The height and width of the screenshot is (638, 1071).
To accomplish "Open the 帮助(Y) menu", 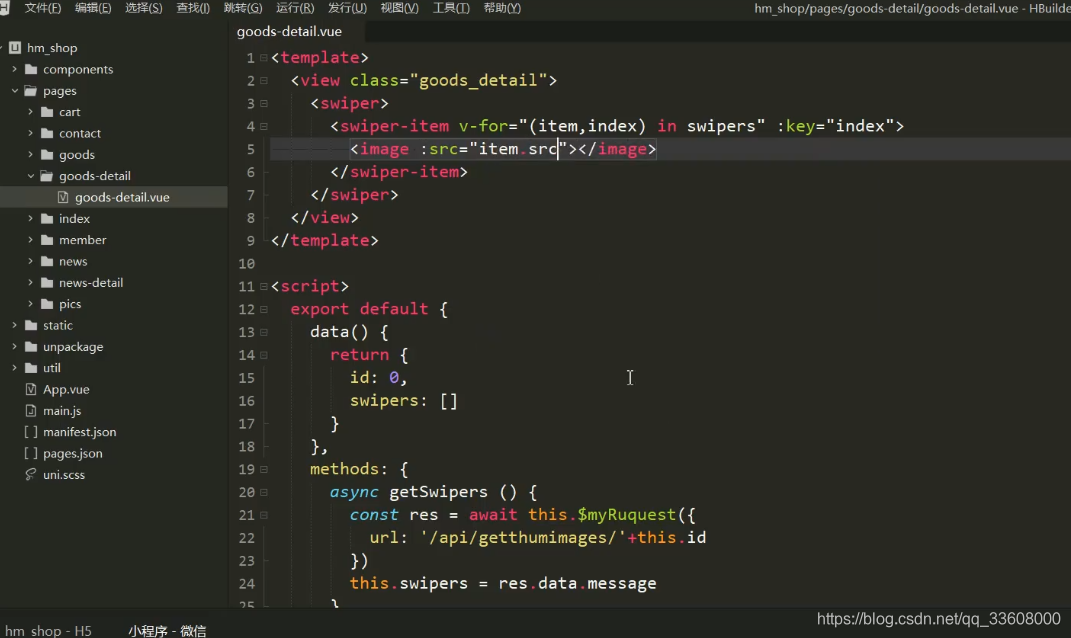I will (502, 8).
